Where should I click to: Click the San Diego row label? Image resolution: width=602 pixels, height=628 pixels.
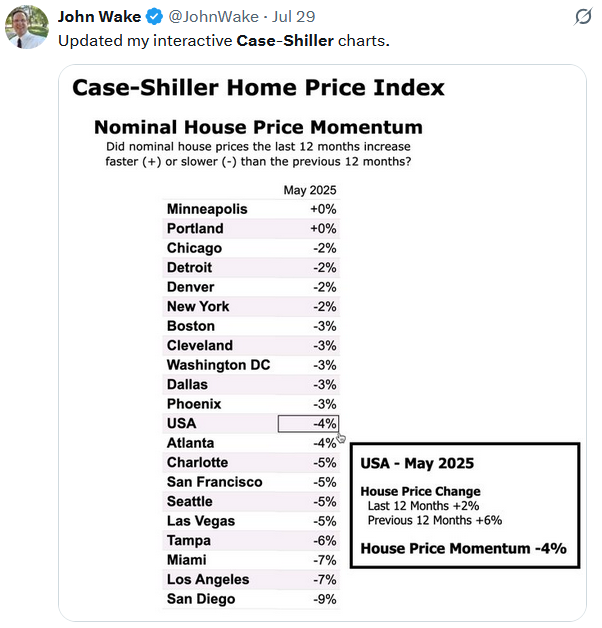click(201, 599)
